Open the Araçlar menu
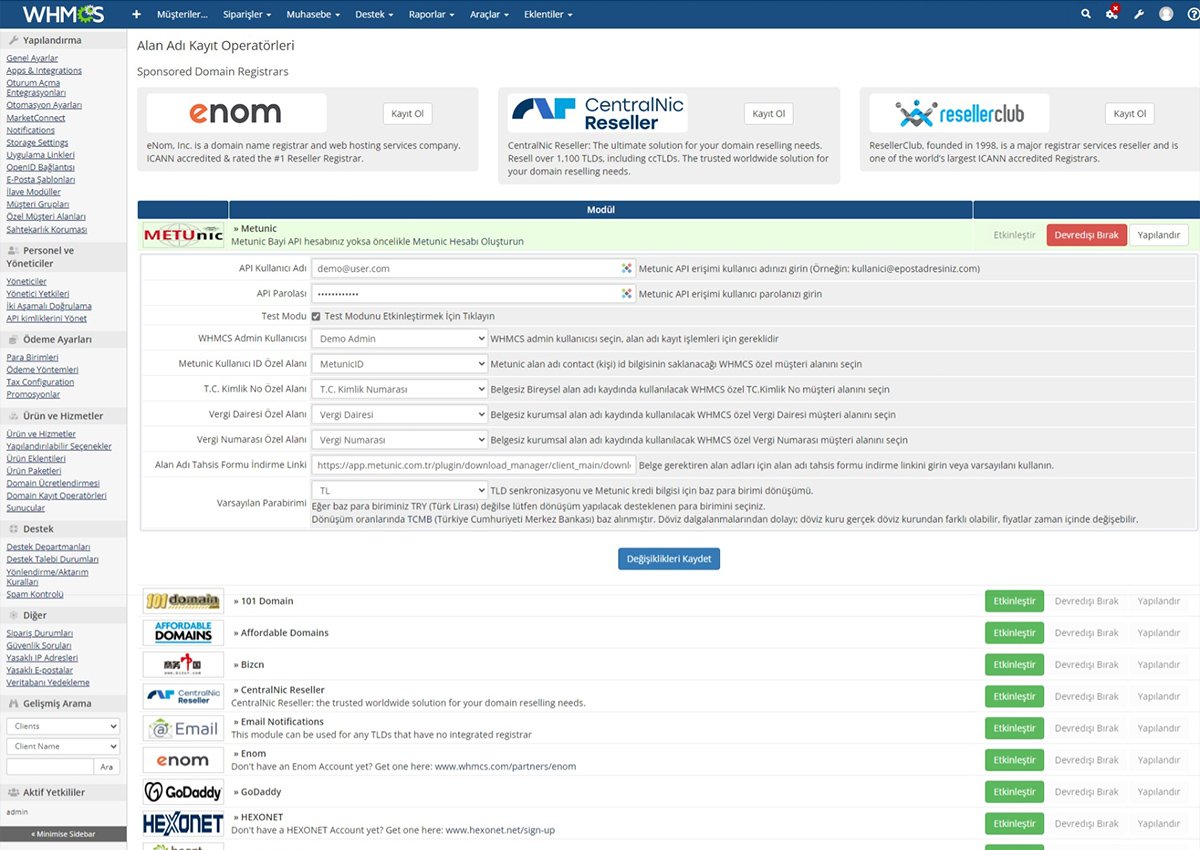 pyautogui.click(x=490, y=15)
